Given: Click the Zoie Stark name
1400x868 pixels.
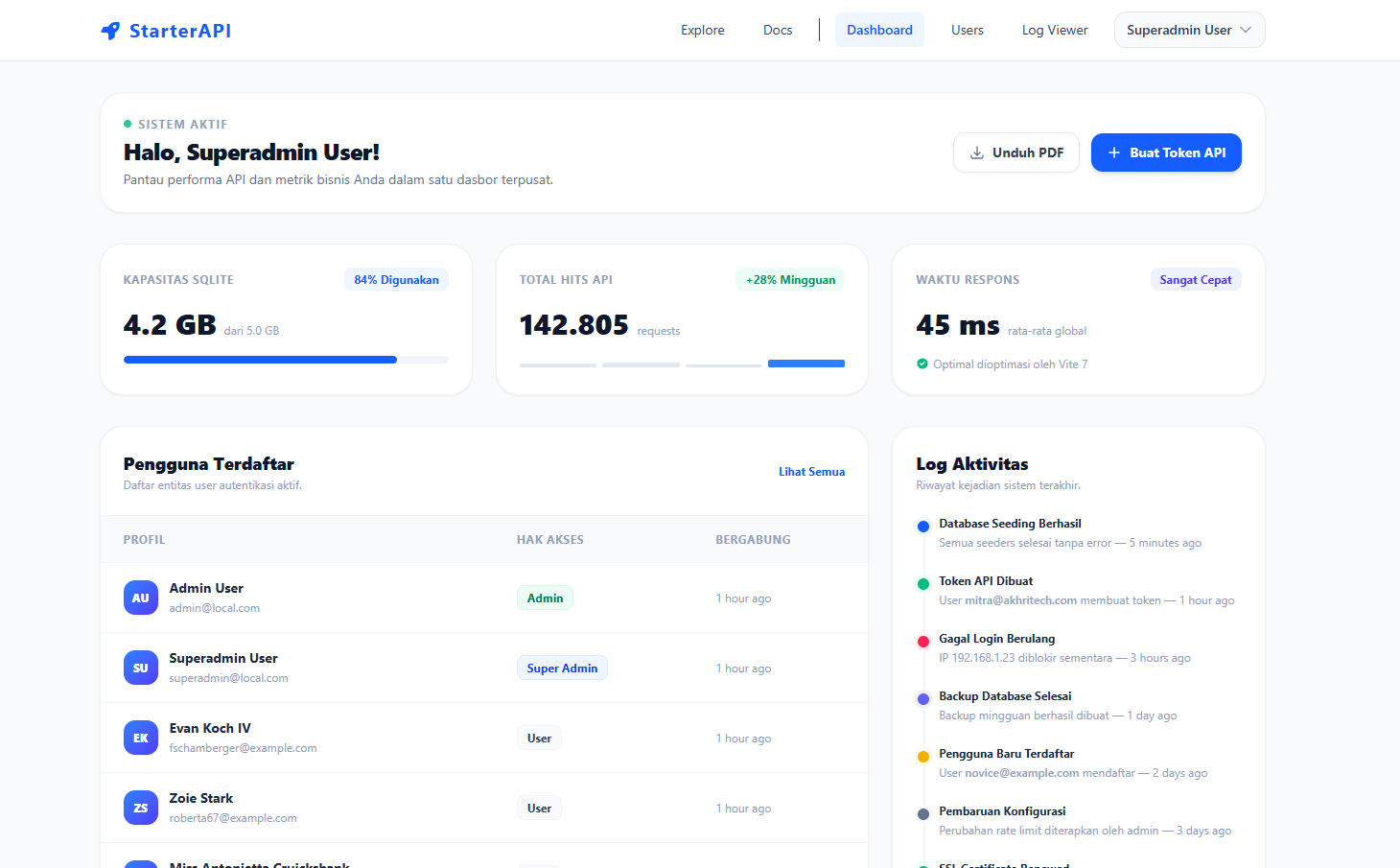Looking at the screenshot, I should [201, 798].
